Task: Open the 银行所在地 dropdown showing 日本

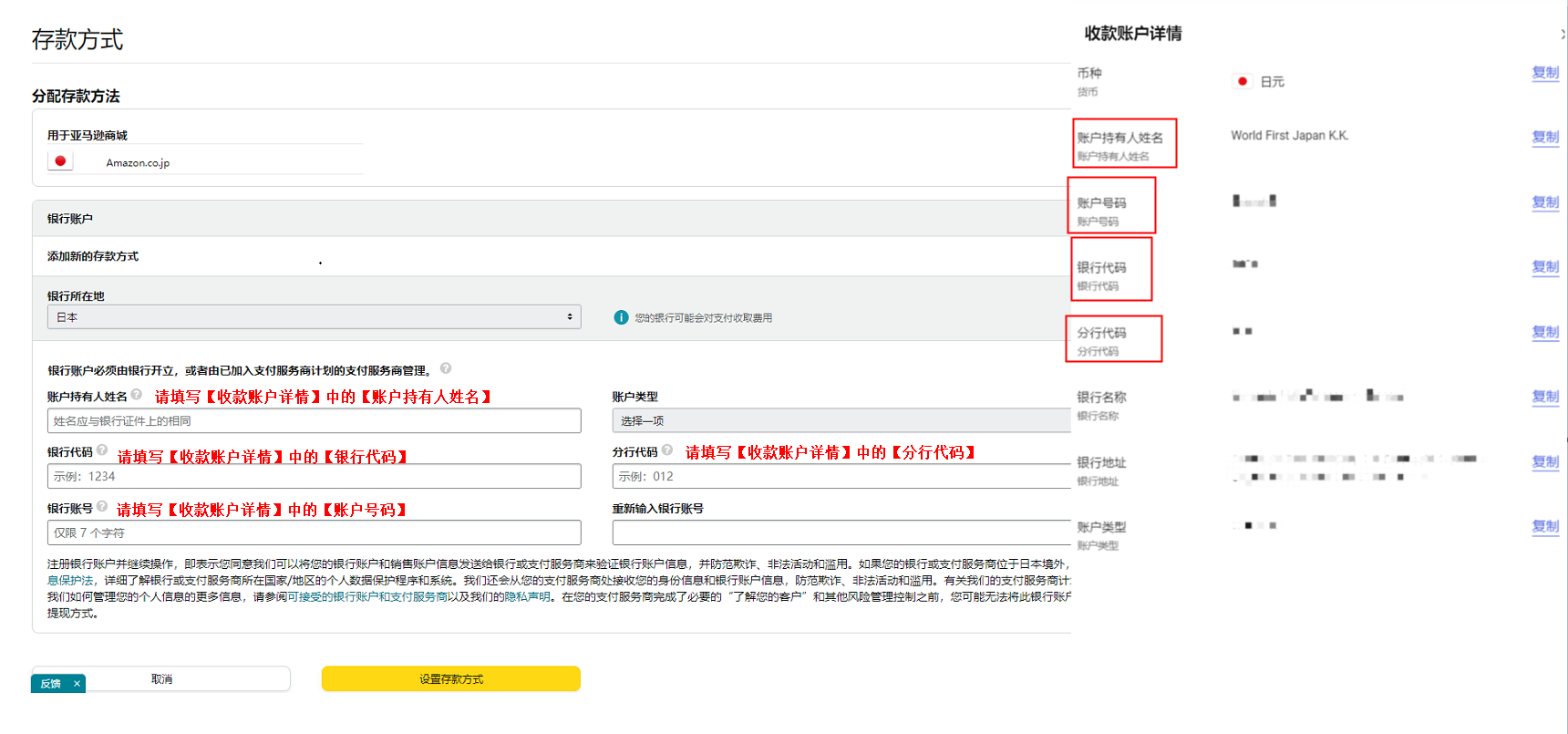Action: click(314, 317)
